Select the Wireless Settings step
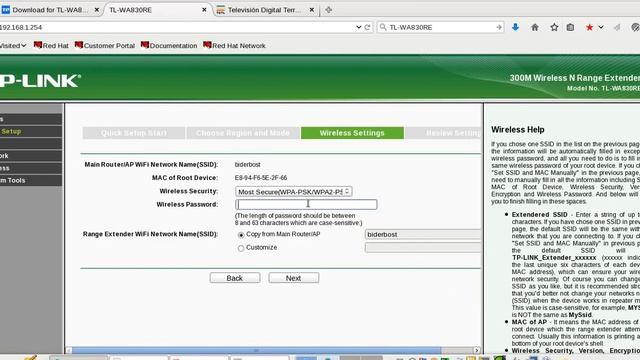Viewport: 640px width, 360px height. (x=352, y=133)
